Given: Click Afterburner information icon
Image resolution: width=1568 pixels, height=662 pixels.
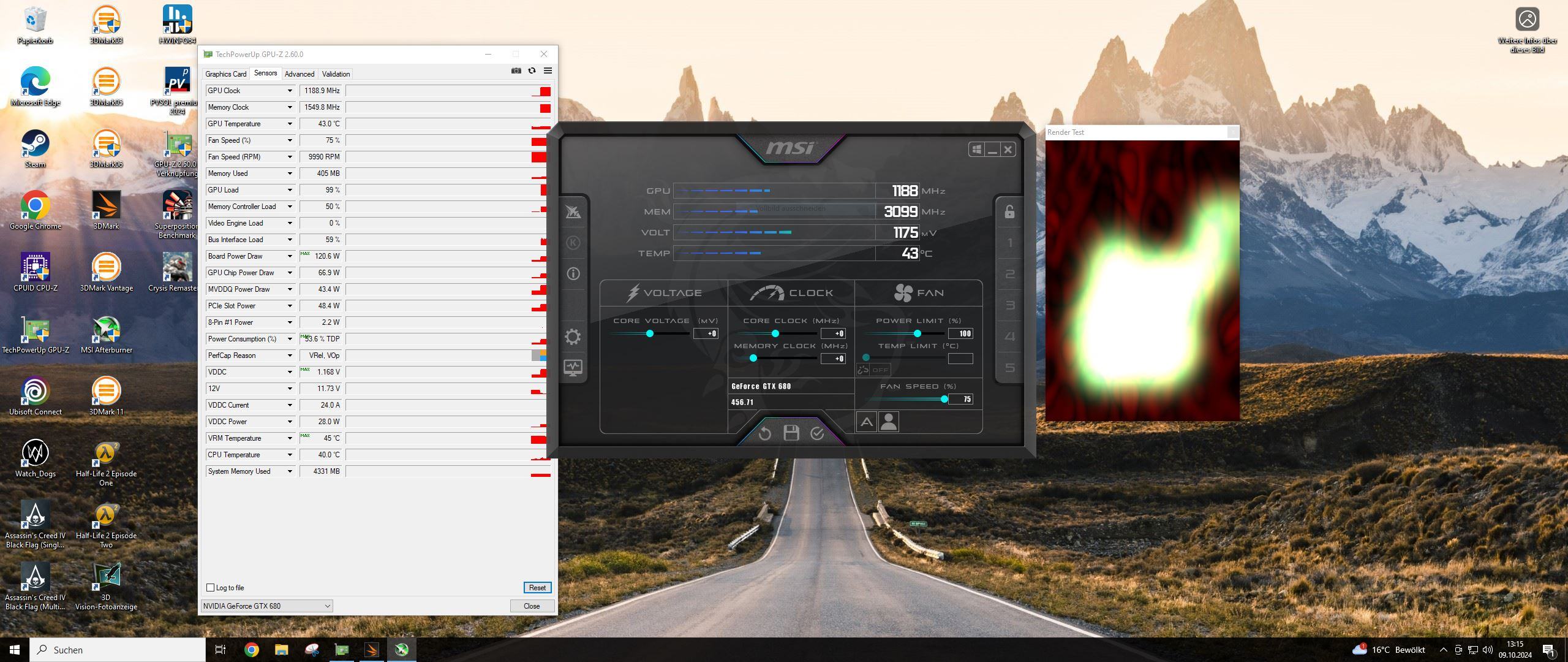Looking at the screenshot, I should [x=573, y=274].
